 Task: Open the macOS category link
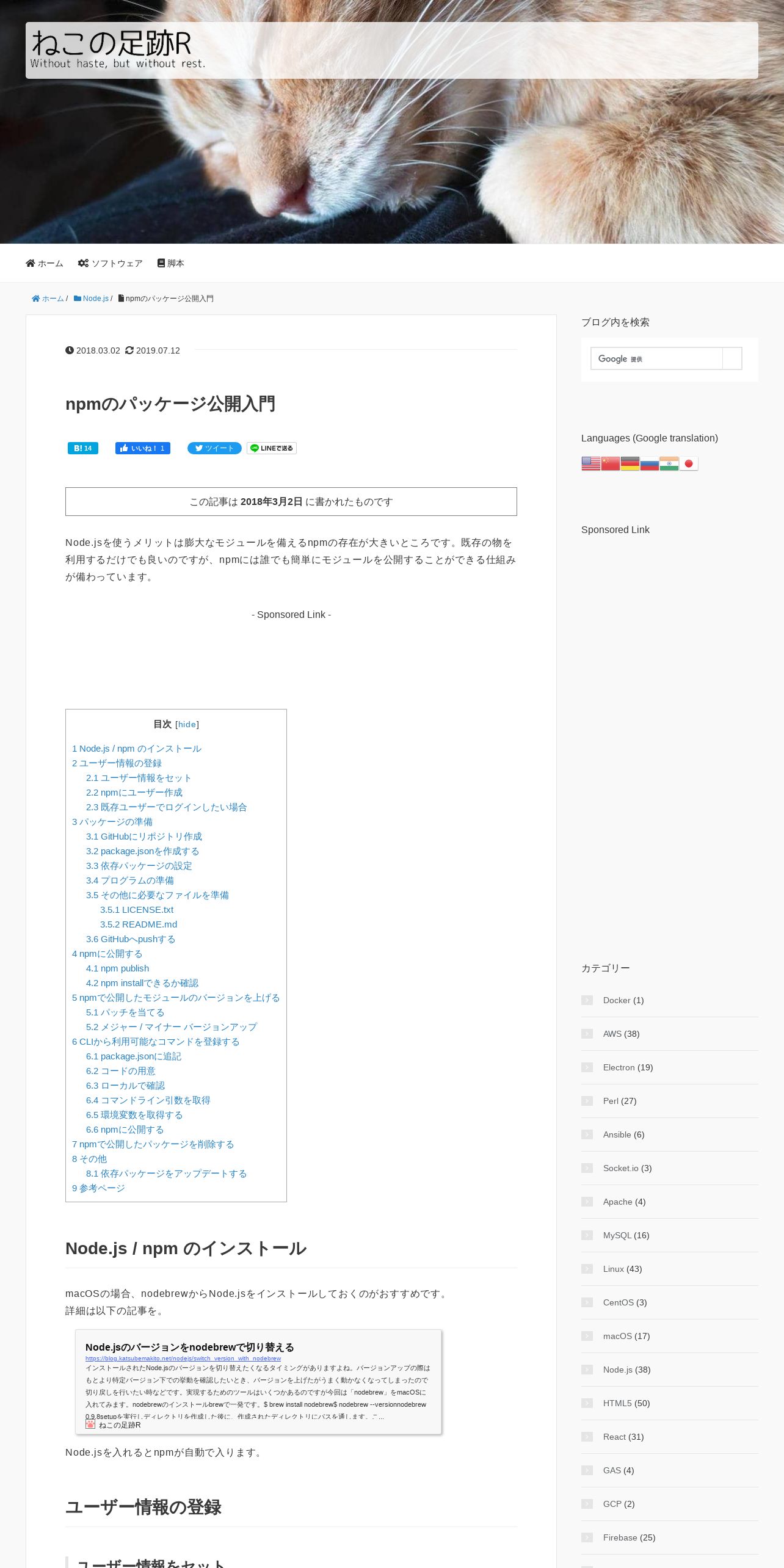618,1336
